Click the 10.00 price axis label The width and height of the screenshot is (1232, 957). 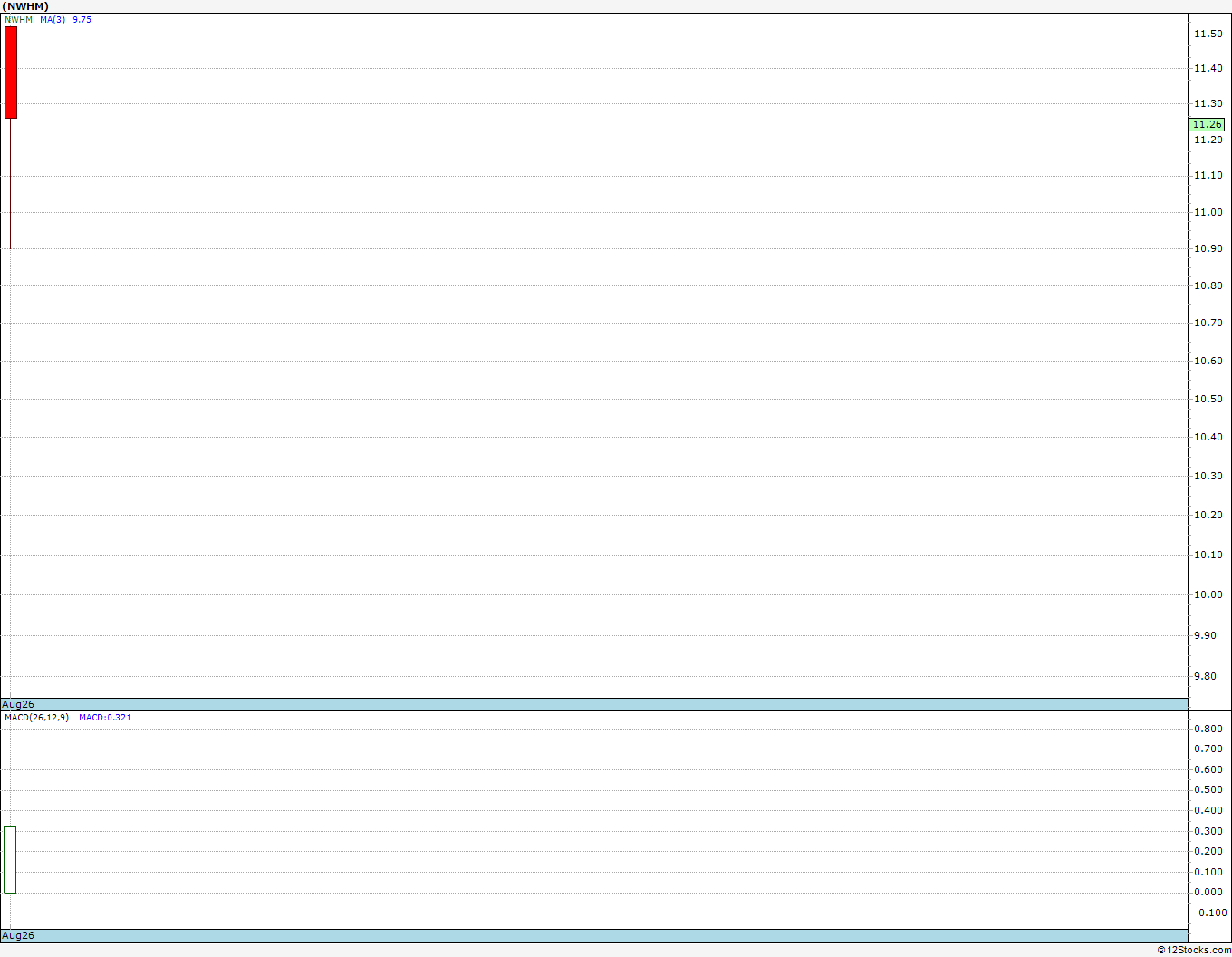pos(1208,594)
